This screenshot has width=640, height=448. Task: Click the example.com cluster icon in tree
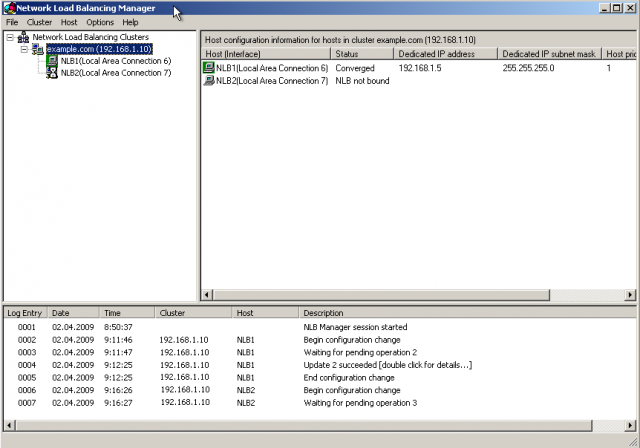38,49
